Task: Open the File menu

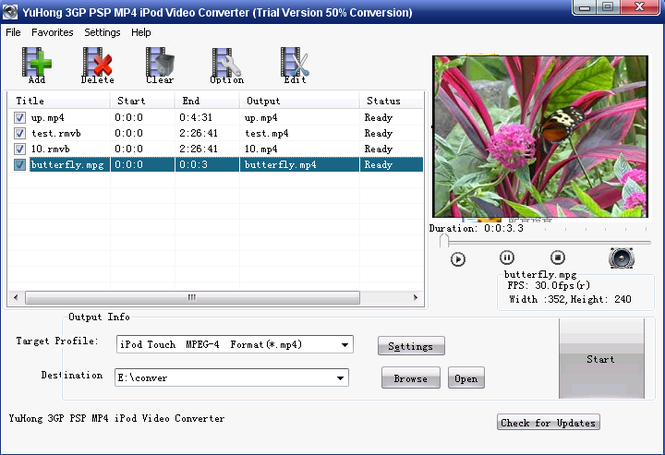Action: point(13,33)
